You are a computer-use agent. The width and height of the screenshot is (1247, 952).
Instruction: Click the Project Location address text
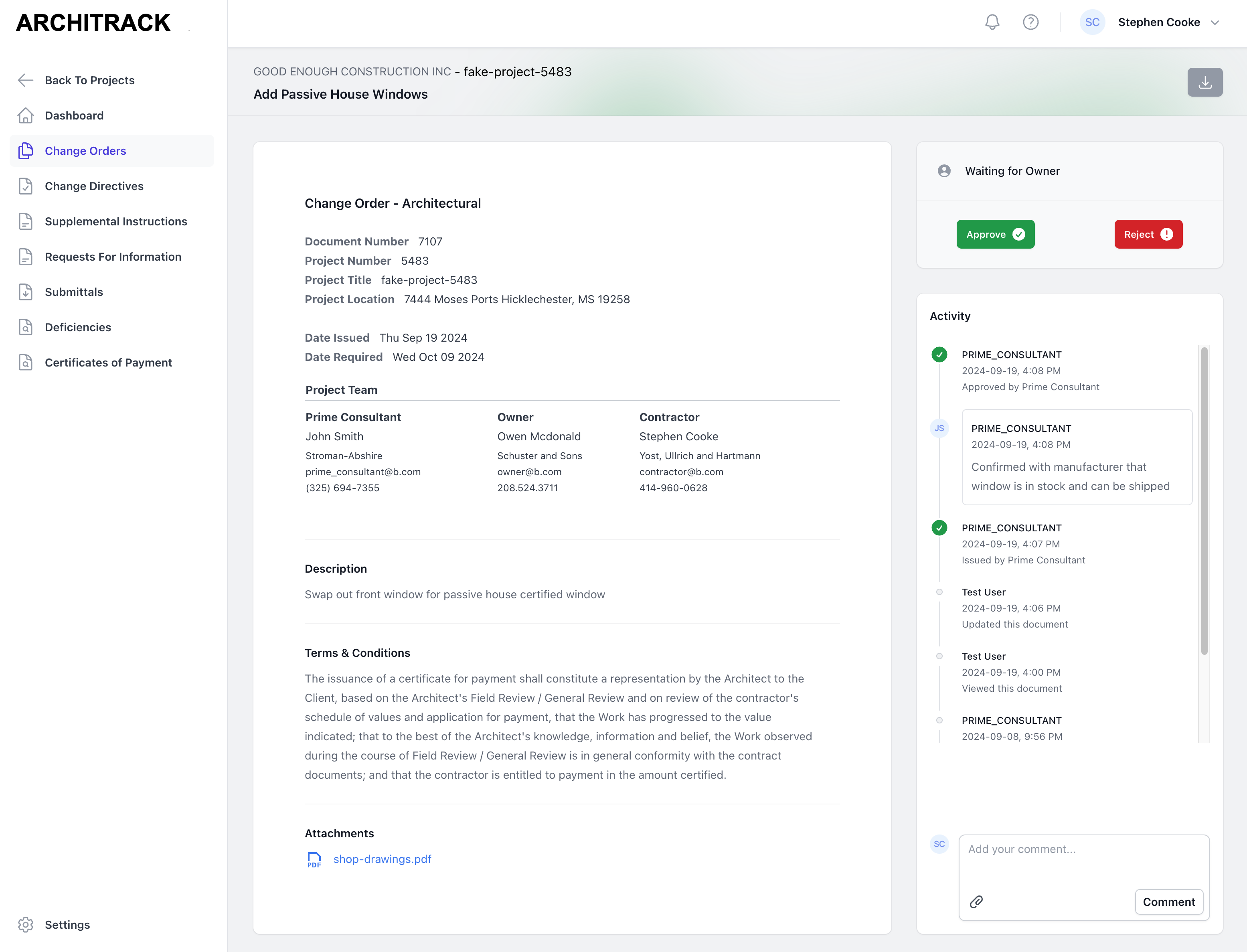517,299
